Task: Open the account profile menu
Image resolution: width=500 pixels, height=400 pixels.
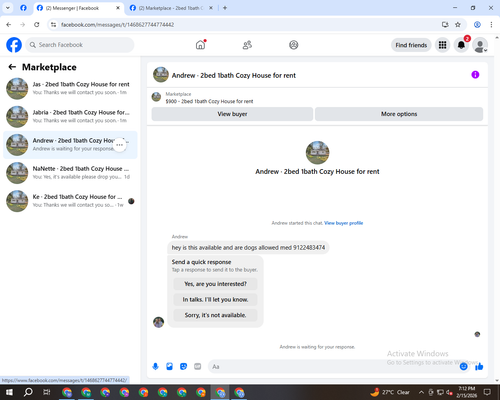Action: tap(480, 45)
